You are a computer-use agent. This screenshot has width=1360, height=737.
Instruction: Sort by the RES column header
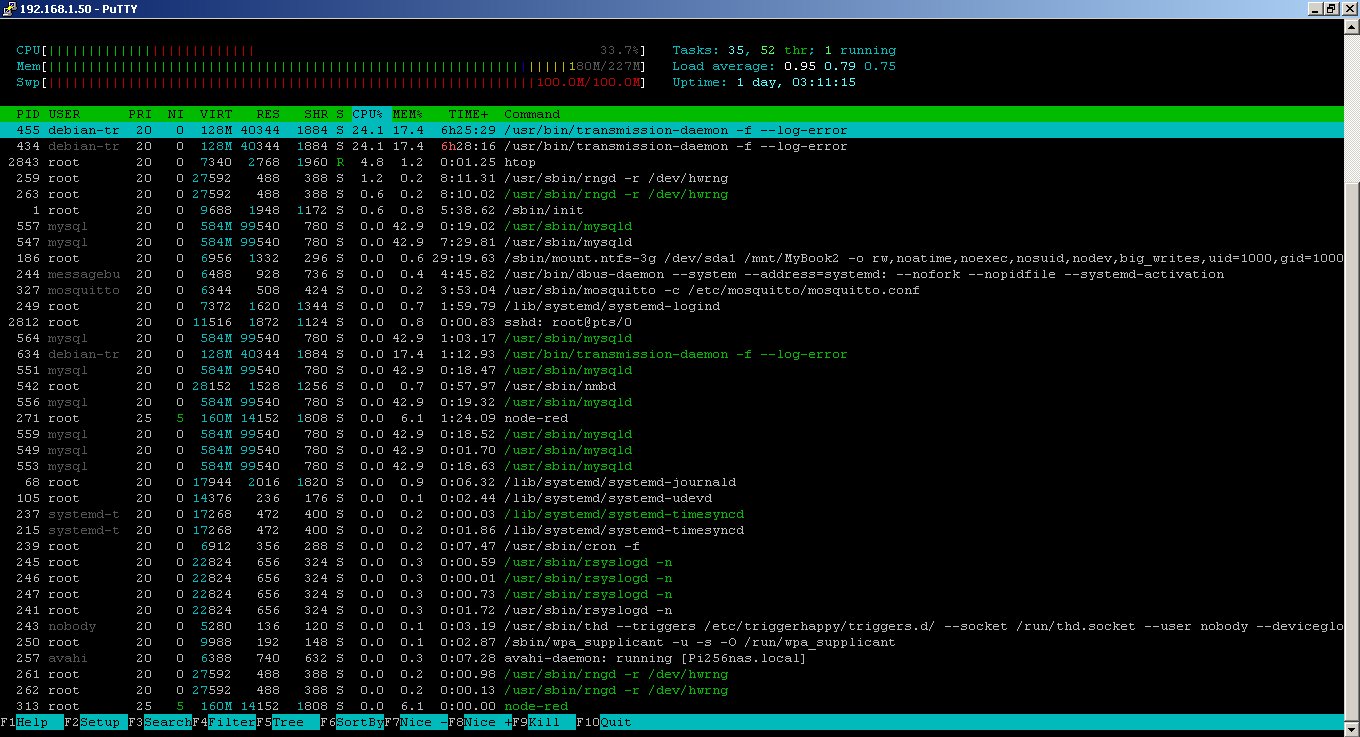pos(268,114)
